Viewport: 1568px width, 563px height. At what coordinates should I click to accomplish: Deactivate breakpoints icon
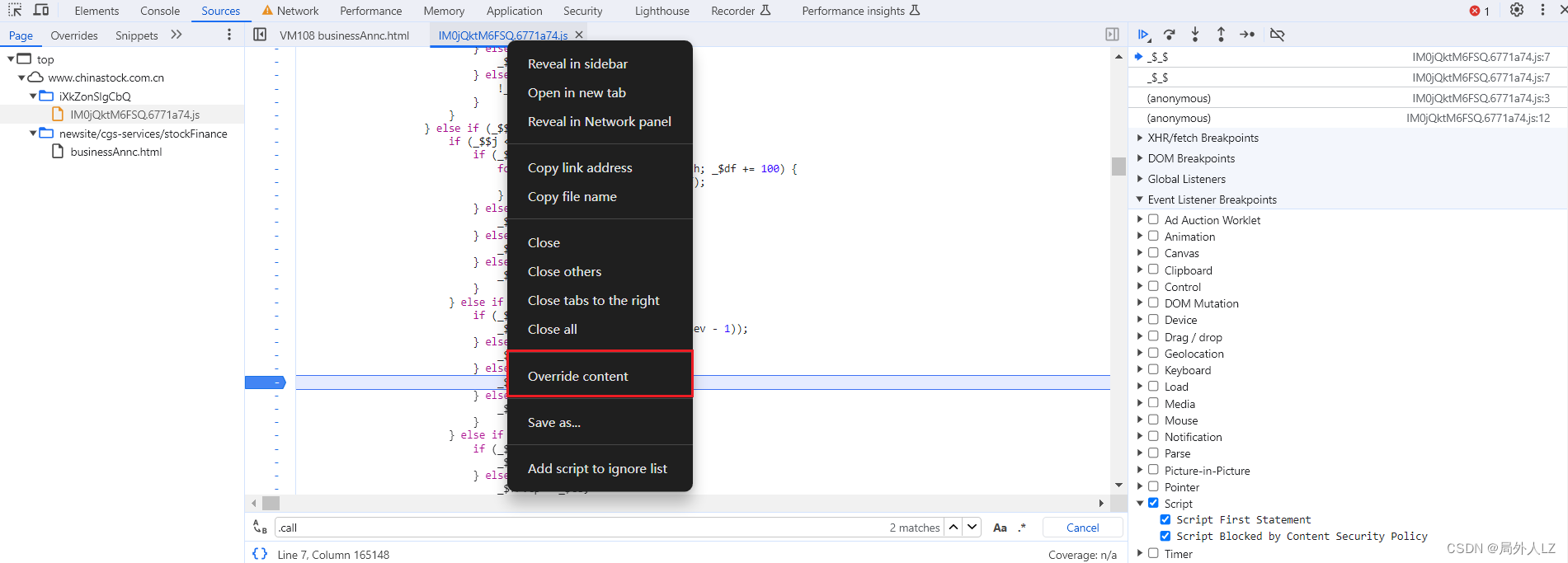(1277, 35)
